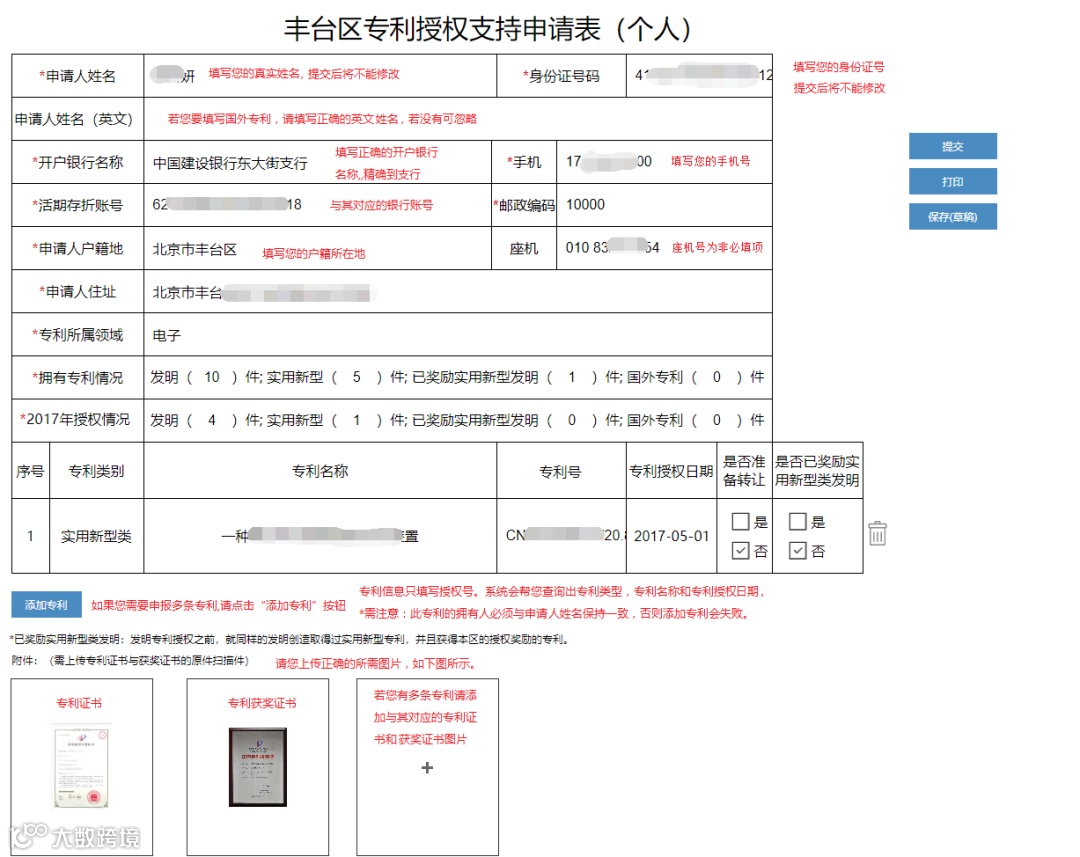Edit 2017年授权情况 国外专利 count 0

coord(717,420)
